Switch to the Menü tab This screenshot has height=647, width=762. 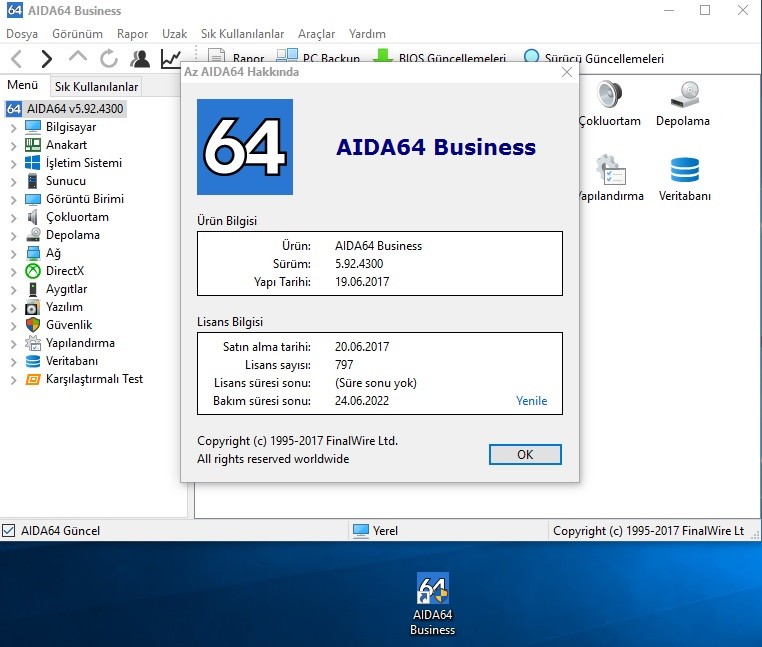[22, 85]
